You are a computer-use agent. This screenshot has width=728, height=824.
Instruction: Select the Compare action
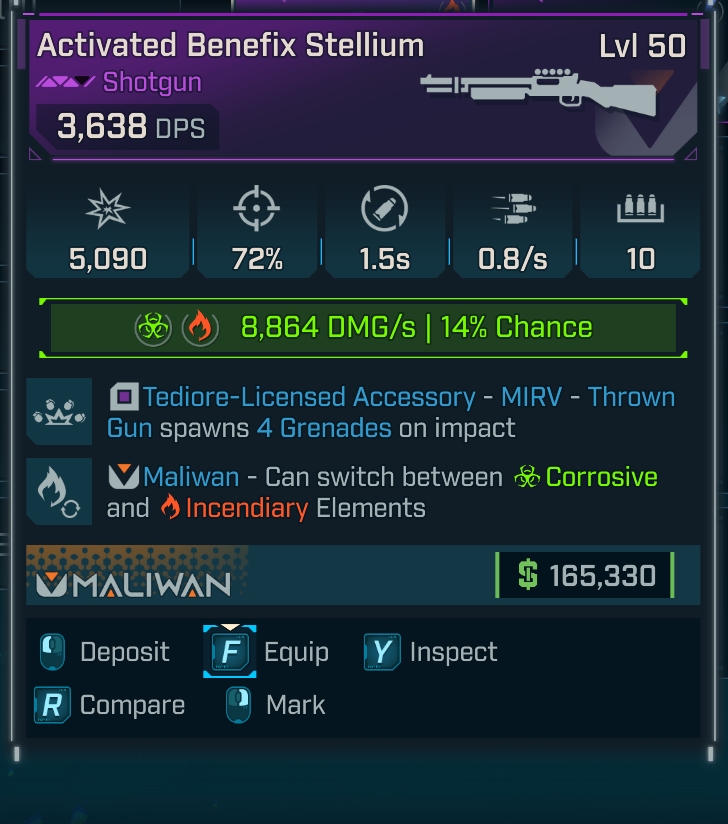coord(109,705)
